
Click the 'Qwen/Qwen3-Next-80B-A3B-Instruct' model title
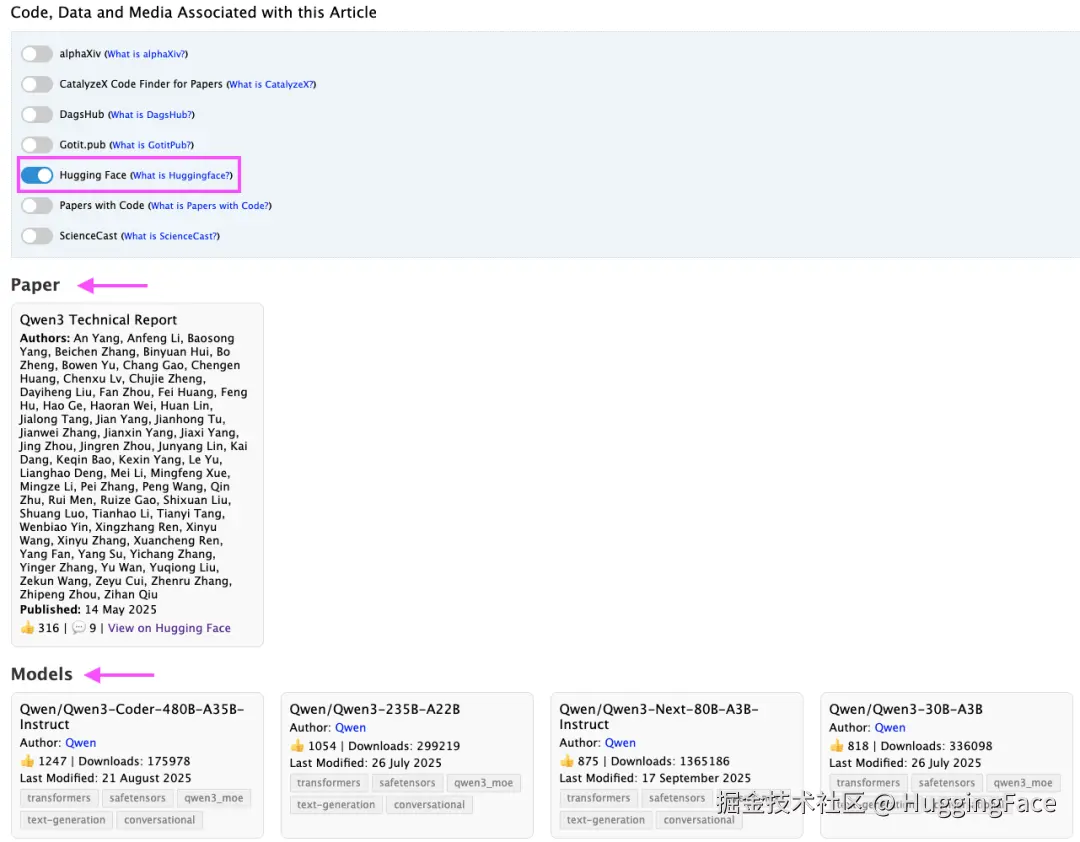tap(659, 717)
